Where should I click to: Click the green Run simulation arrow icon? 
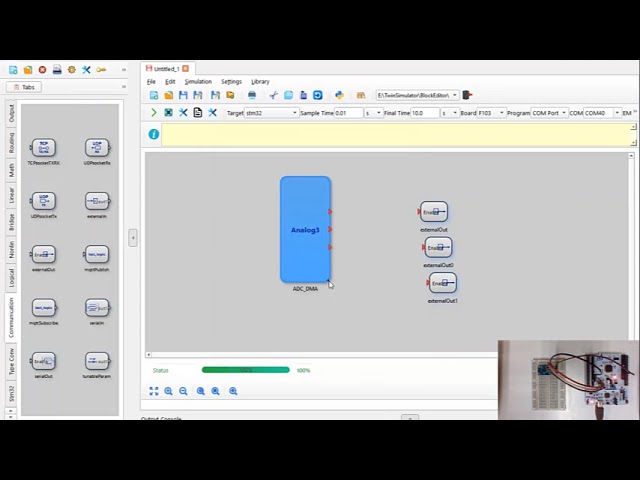pyautogui.click(x=154, y=113)
